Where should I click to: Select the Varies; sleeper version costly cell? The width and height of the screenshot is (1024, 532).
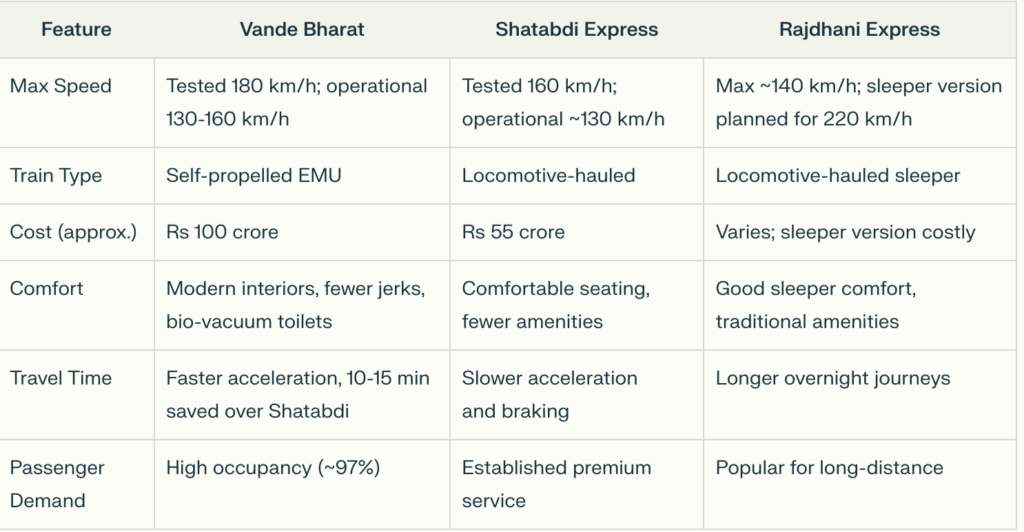tap(845, 232)
